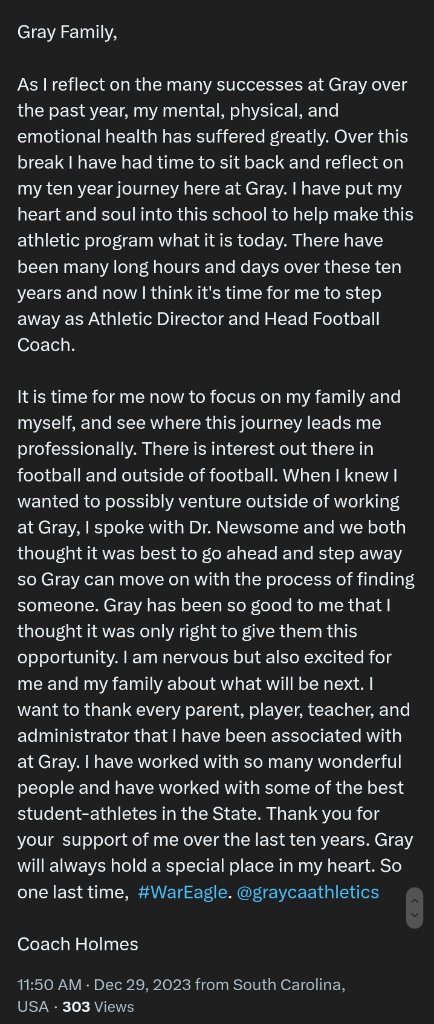Click the 303 Views count
Screen dimensions: 434x1024
tap(99, 1006)
